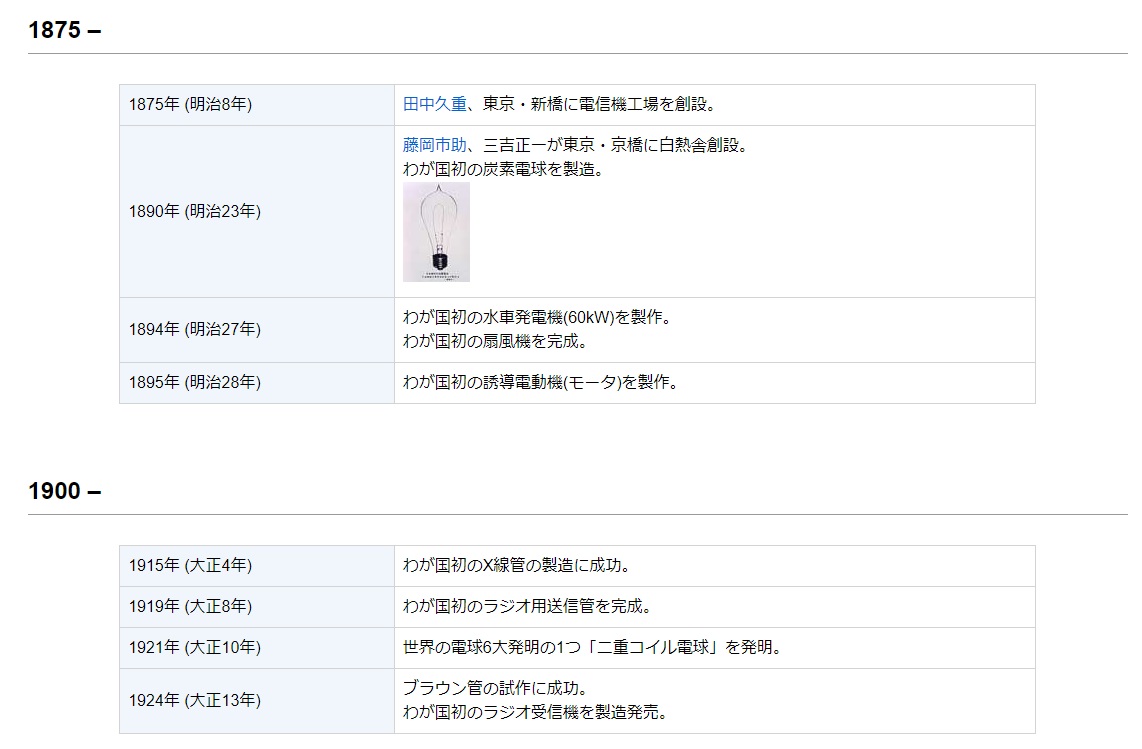
Task: Select the 1894年 (明治27年) year cell
Action: 194,329
